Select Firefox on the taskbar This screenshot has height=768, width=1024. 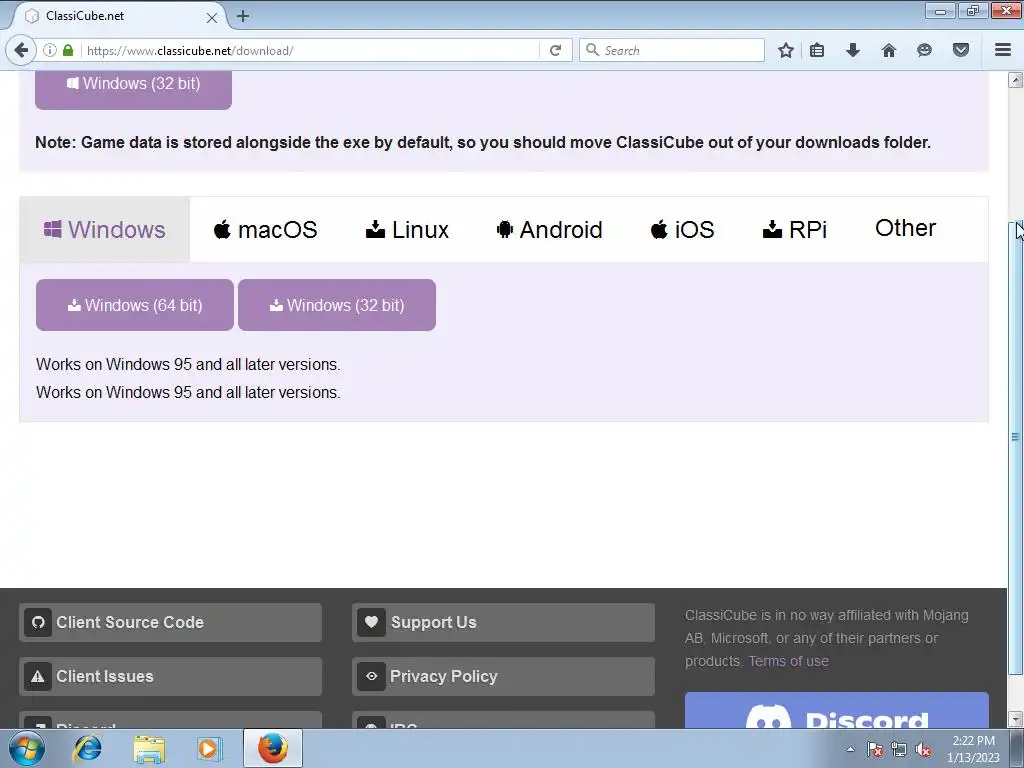coord(272,748)
